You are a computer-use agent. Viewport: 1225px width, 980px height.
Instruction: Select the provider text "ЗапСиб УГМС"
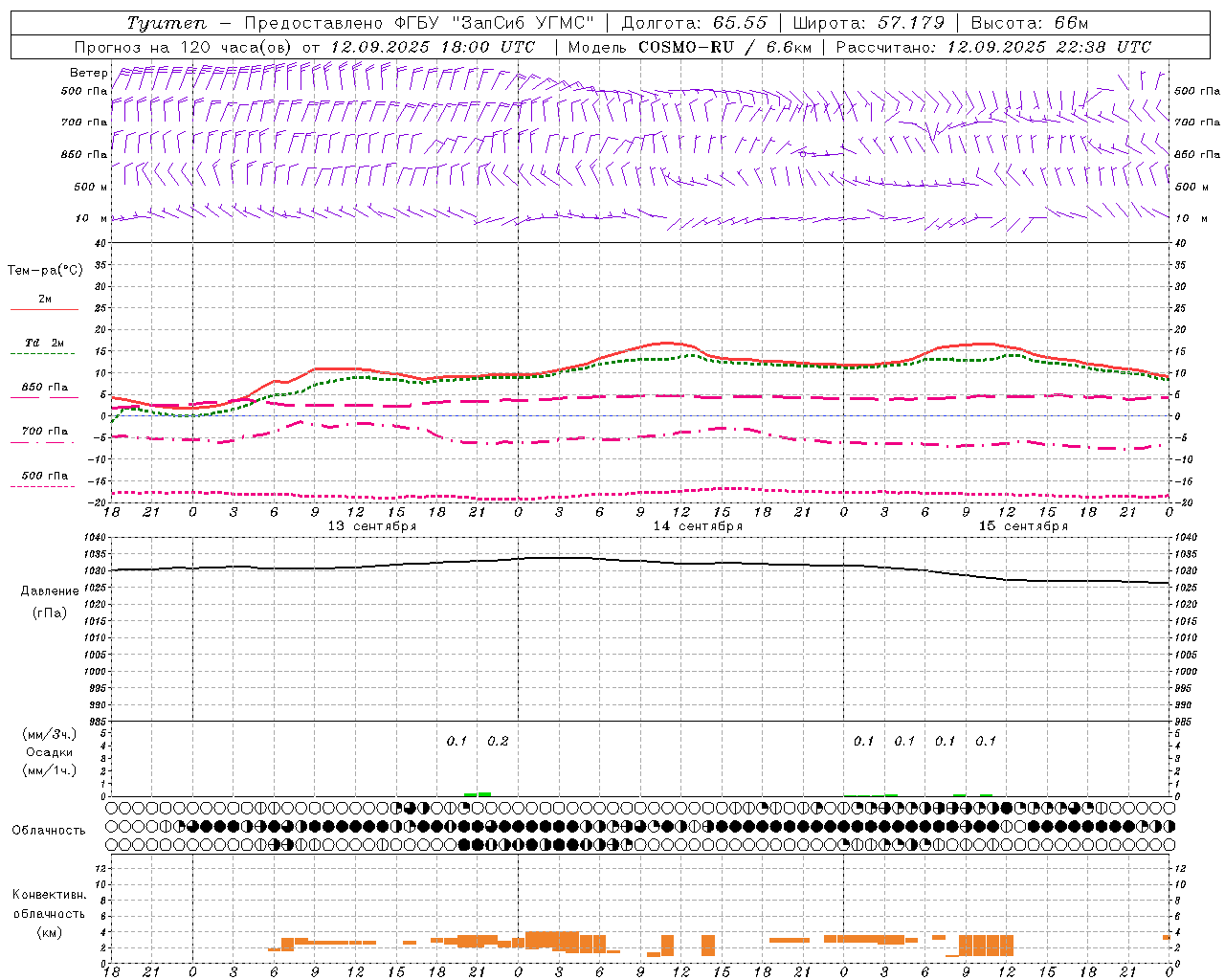click(525, 23)
